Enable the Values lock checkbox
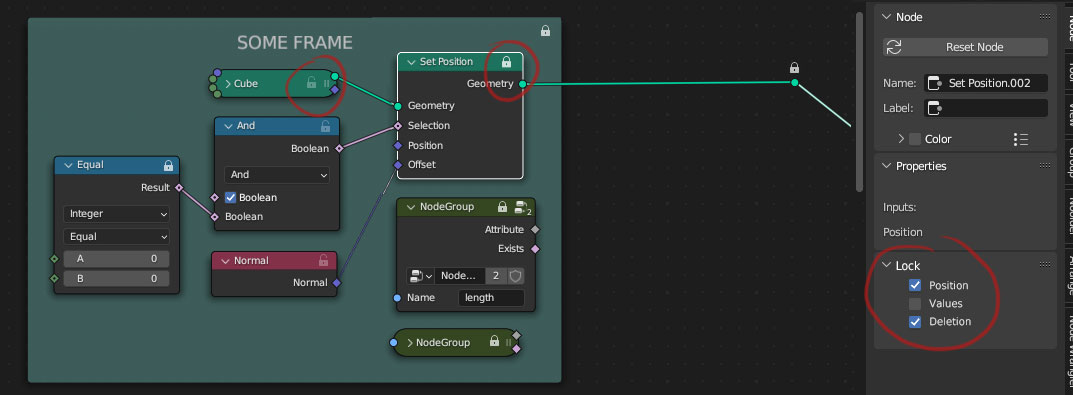Image resolution: width=1073 pixels, height=395 pixels. pos(915,304)
